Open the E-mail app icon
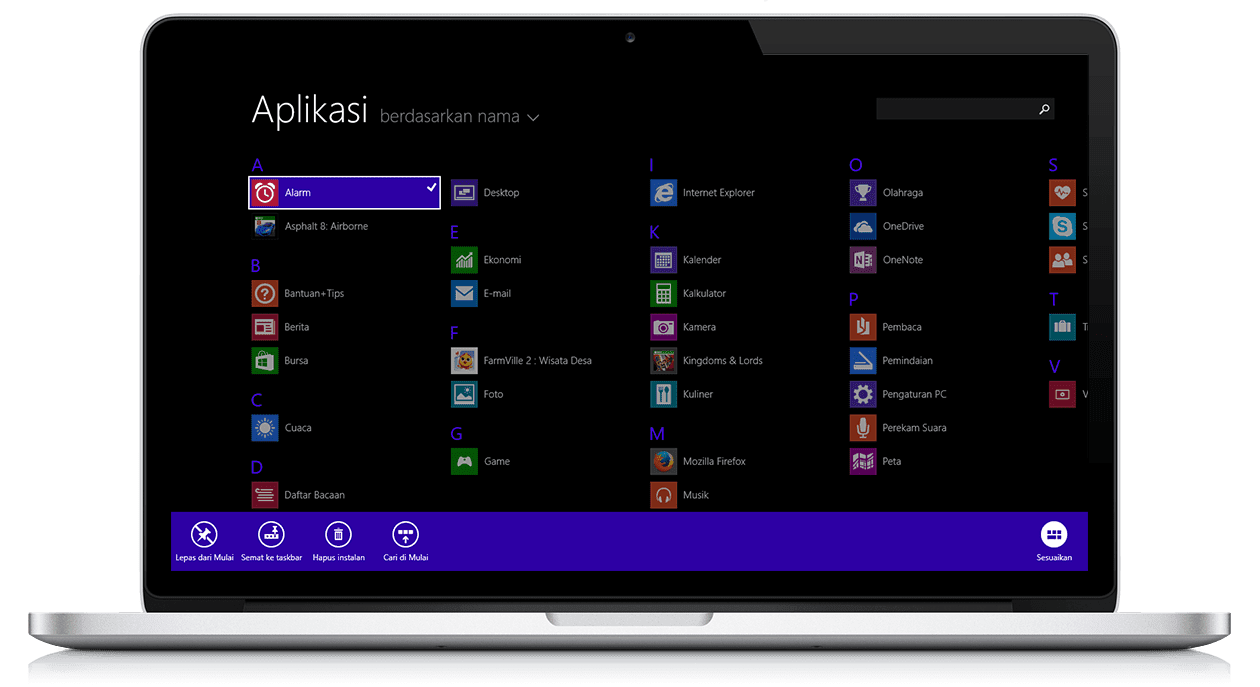Viewport: 1260px width, 687px height. pyautogui.click(x=464, y=293)
